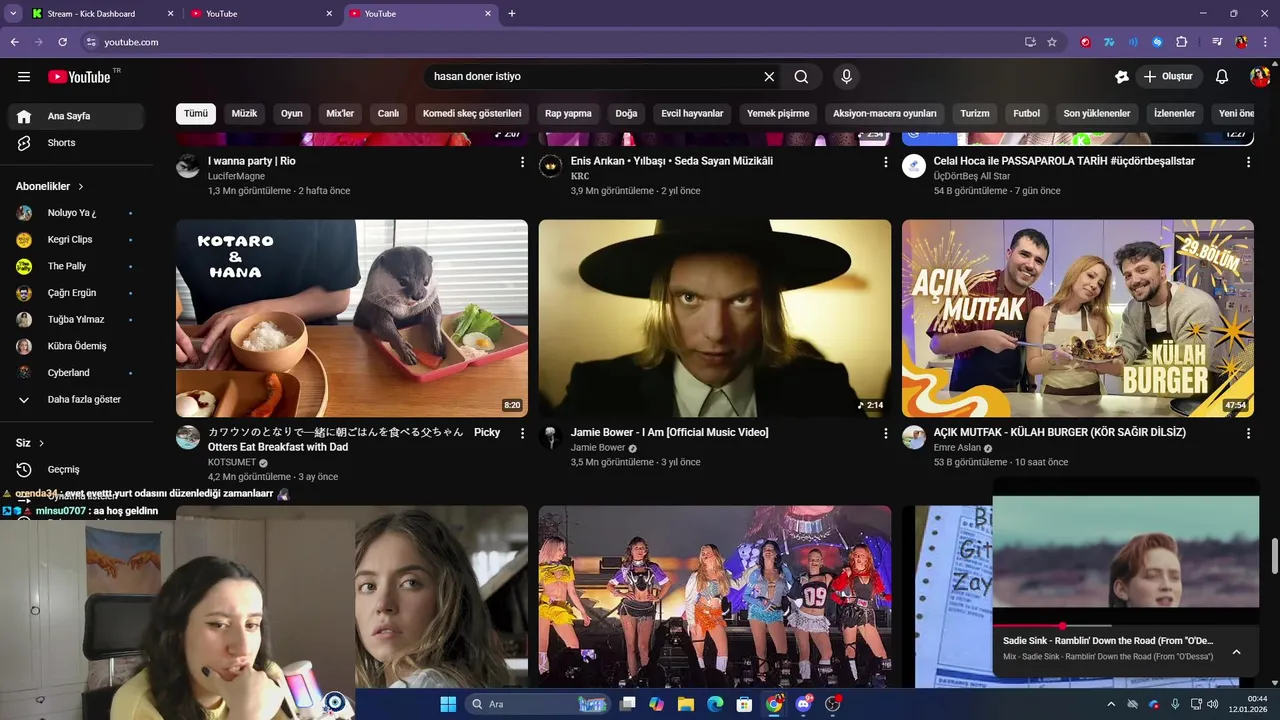Expand Daha fazla göster in subscriptions
1280x720 pixels.
pyautogui.click(x=76, y=399)
